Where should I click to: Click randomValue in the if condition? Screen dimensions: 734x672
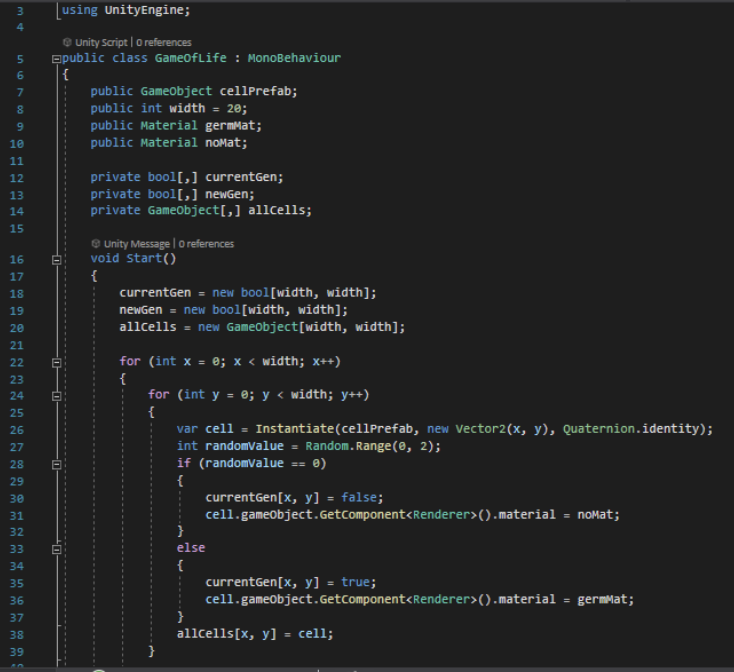click(x=244, y=463)
